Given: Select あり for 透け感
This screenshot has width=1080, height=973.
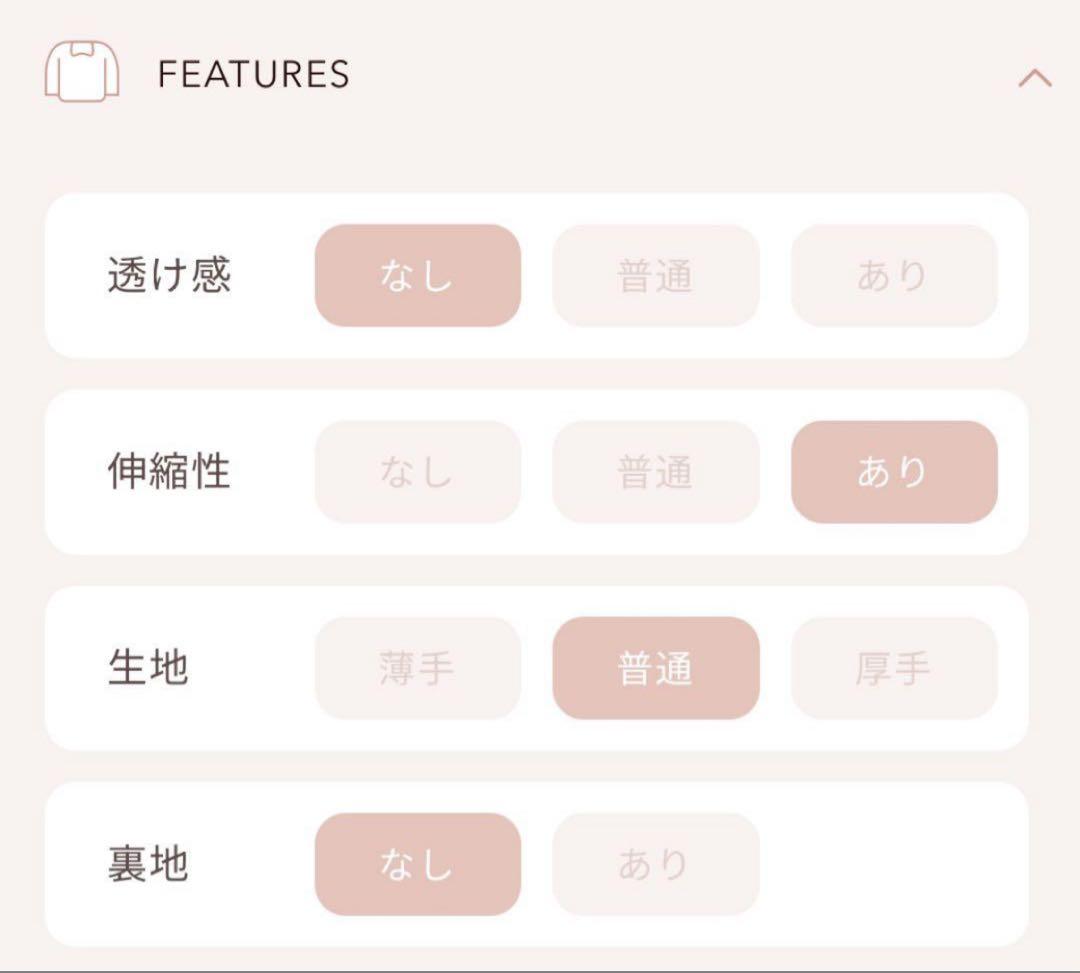Looking at the screenshot, I should (x=893, y=275).
